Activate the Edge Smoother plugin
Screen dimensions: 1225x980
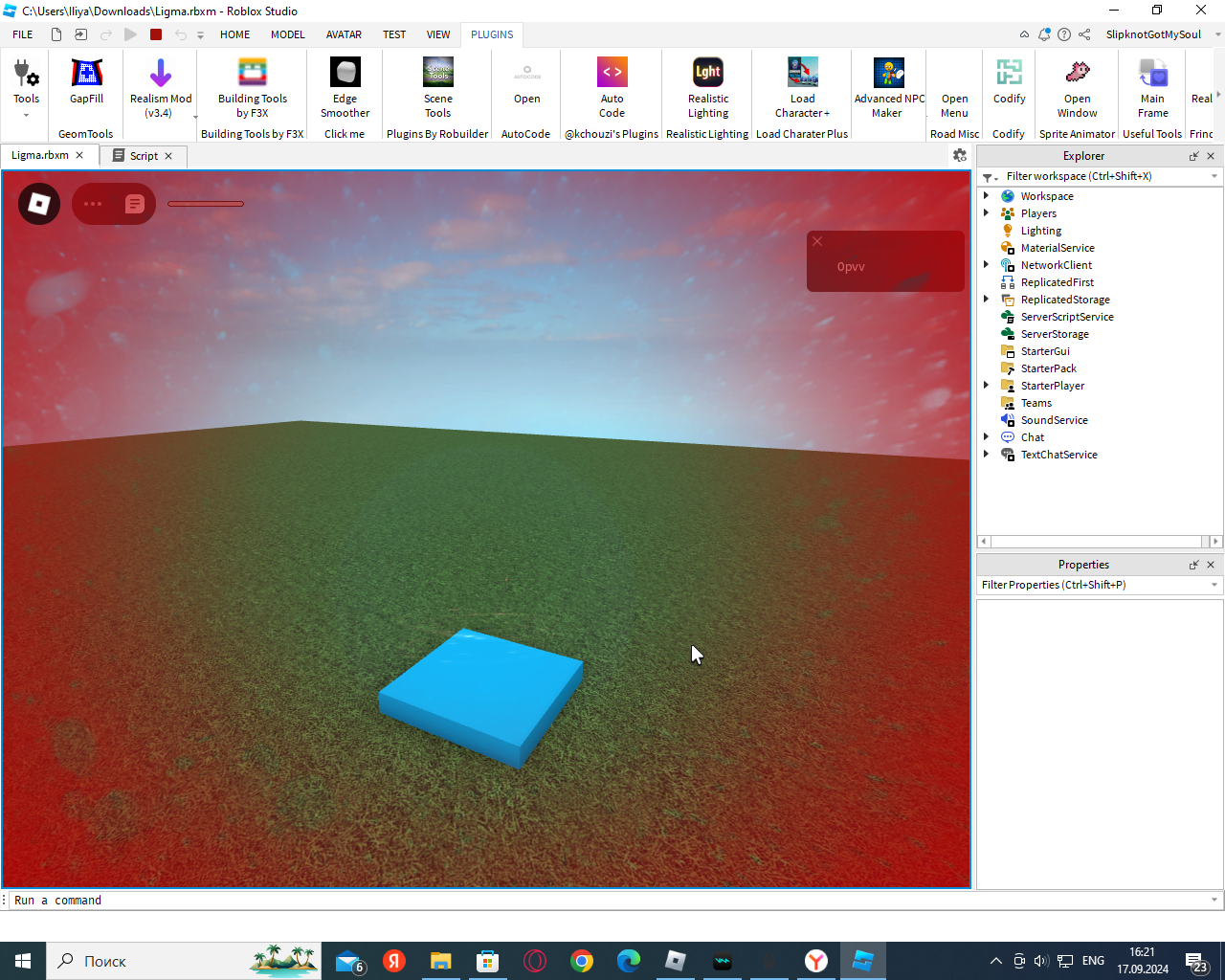tap(345, 88)
